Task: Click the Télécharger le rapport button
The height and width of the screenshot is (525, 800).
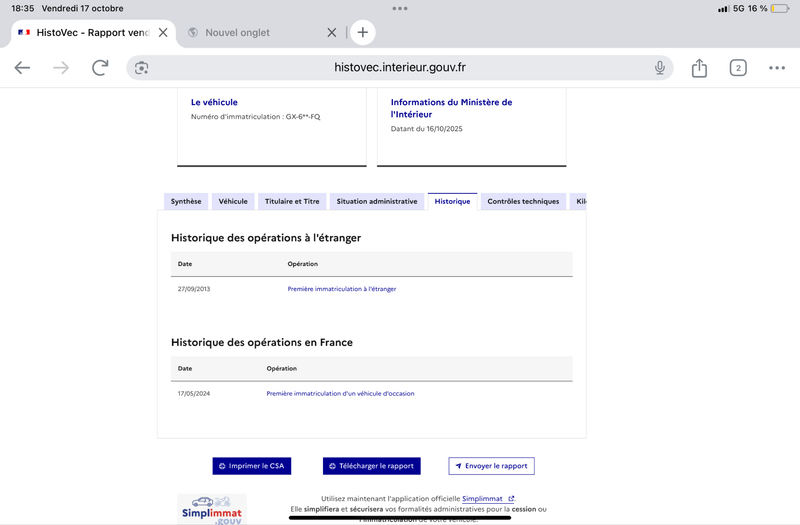Action: [371, 466]
